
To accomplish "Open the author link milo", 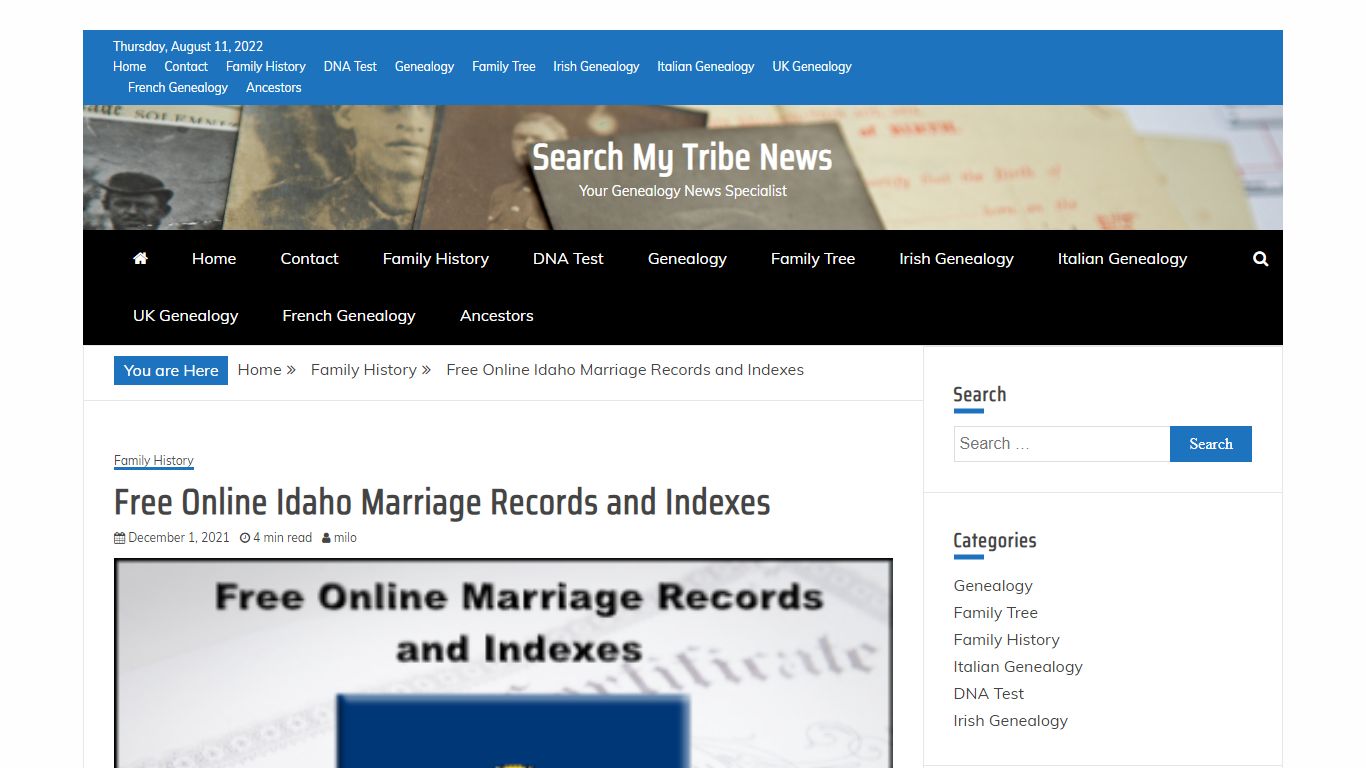I will (x=345, y=537).
